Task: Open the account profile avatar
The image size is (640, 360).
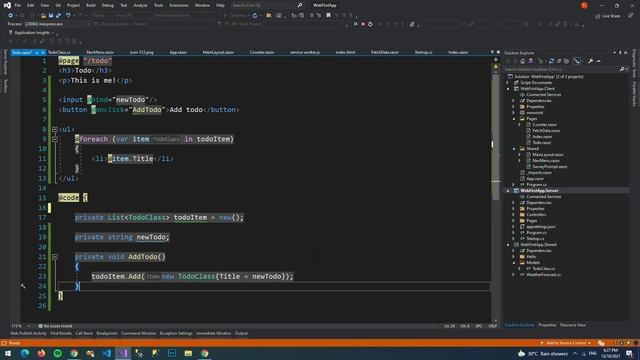Action: (x=584, y=5)
